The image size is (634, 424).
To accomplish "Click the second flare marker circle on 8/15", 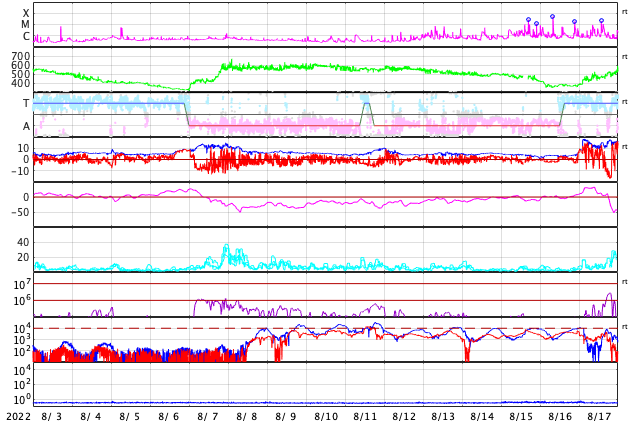I will click(x=537, y=23).
